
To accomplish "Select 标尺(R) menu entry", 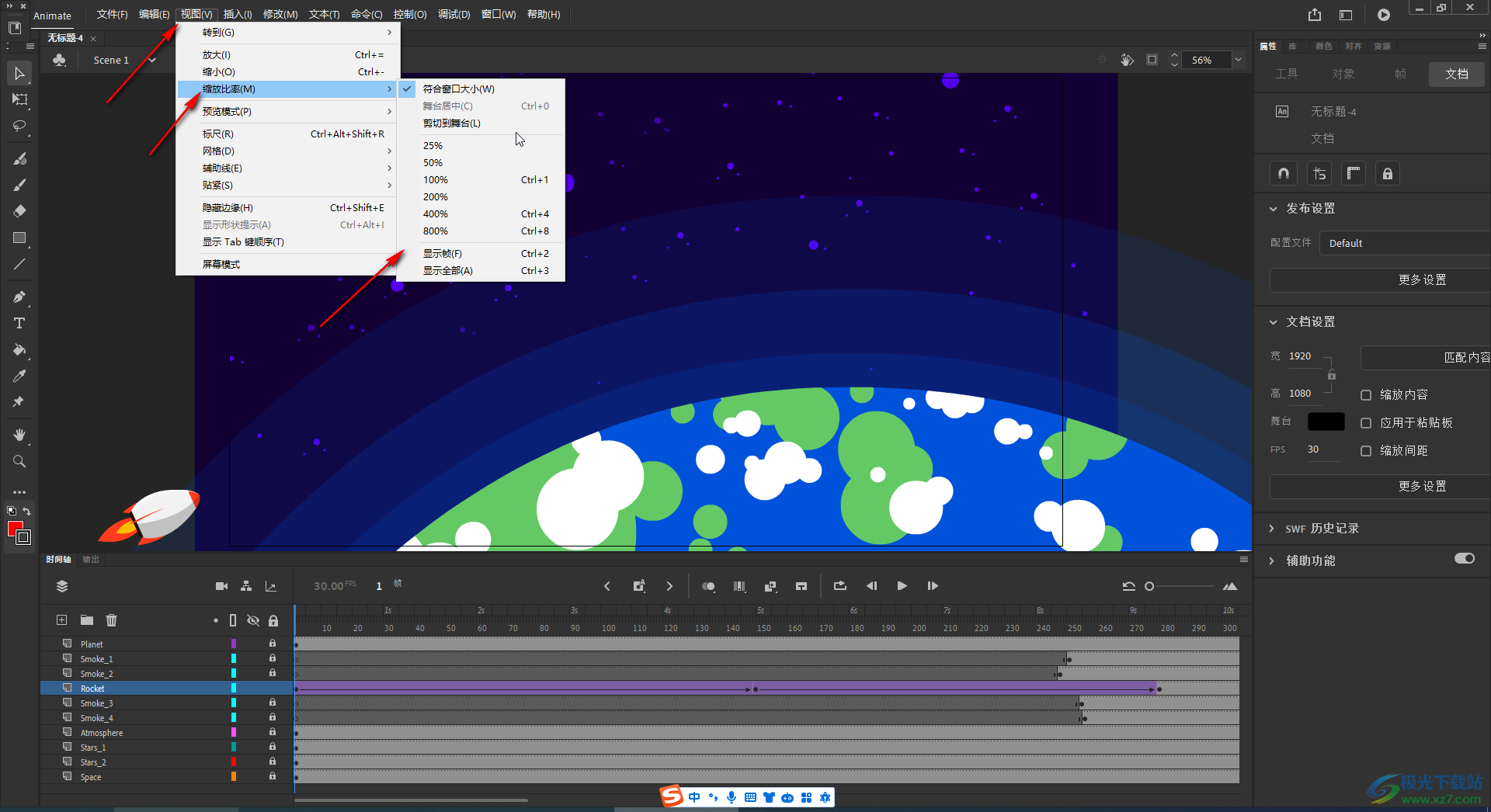I will click(x=288, y=134).
